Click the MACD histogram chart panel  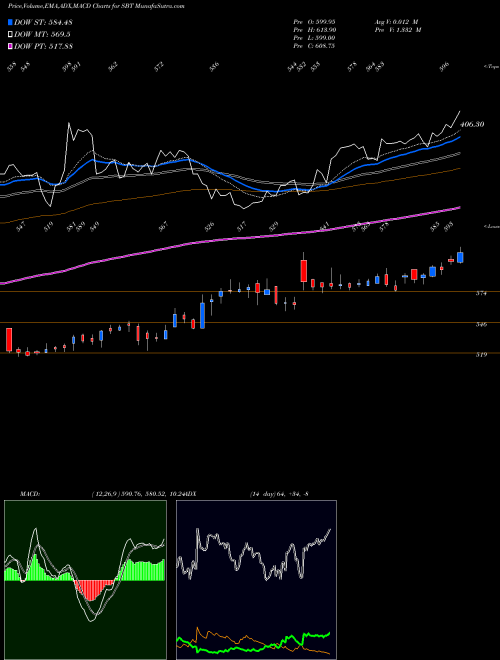[x=85, y=580]
